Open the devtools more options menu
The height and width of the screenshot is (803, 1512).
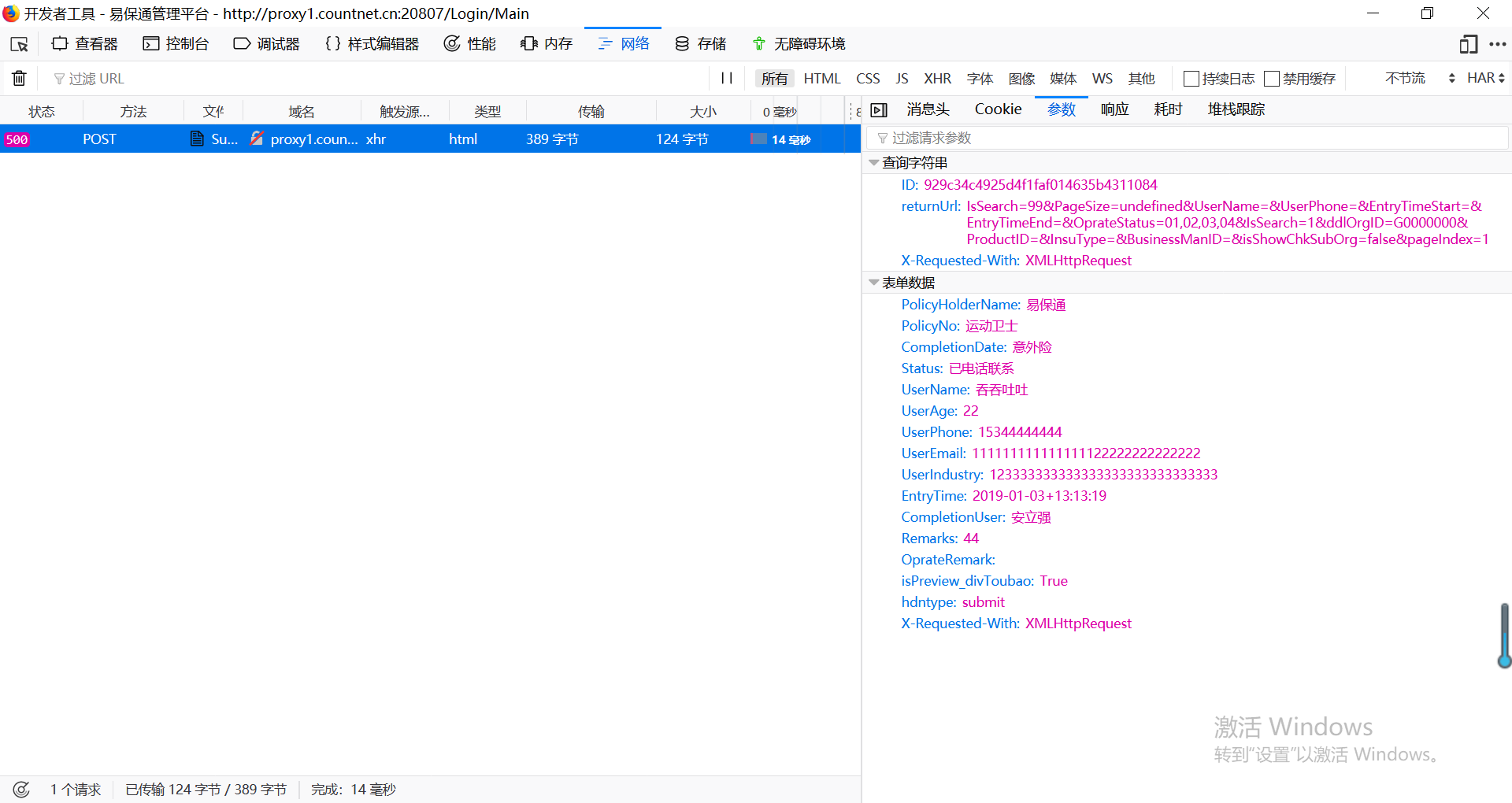(x=1498, y=44)
